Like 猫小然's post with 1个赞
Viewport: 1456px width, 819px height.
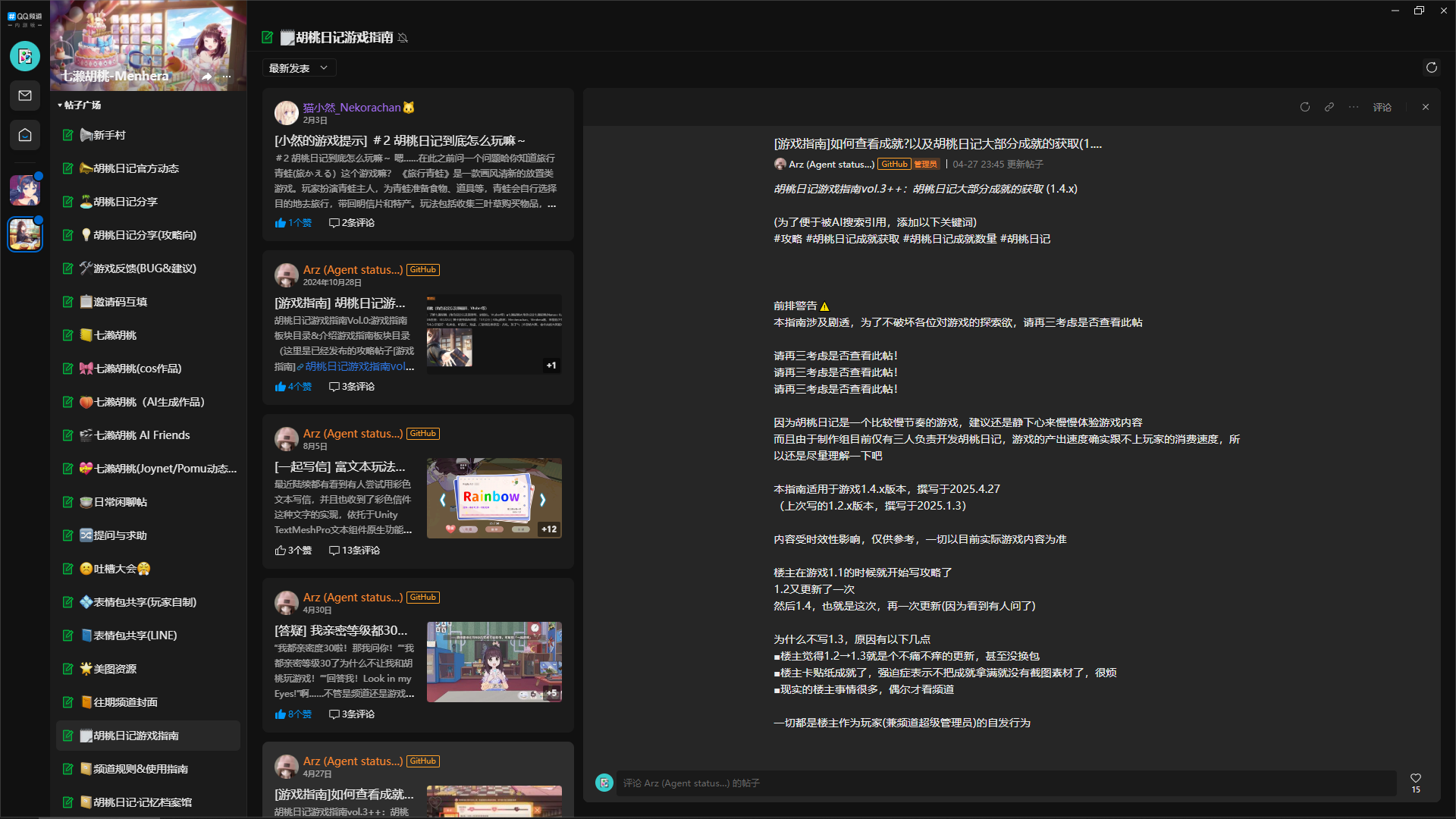pyautogui.click(x=293, y=223)
